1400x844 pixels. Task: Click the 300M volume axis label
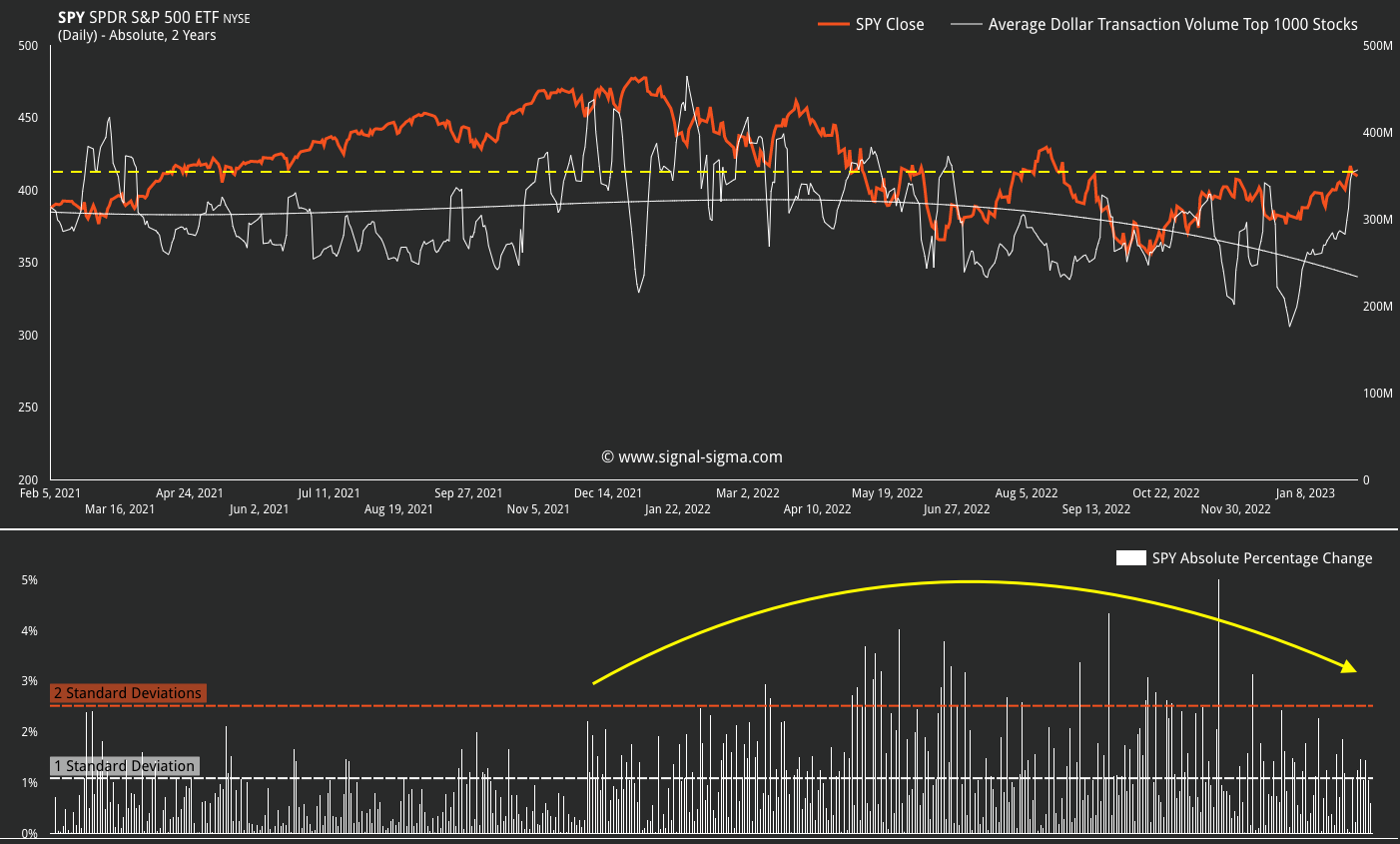(x=1378, y=220)
